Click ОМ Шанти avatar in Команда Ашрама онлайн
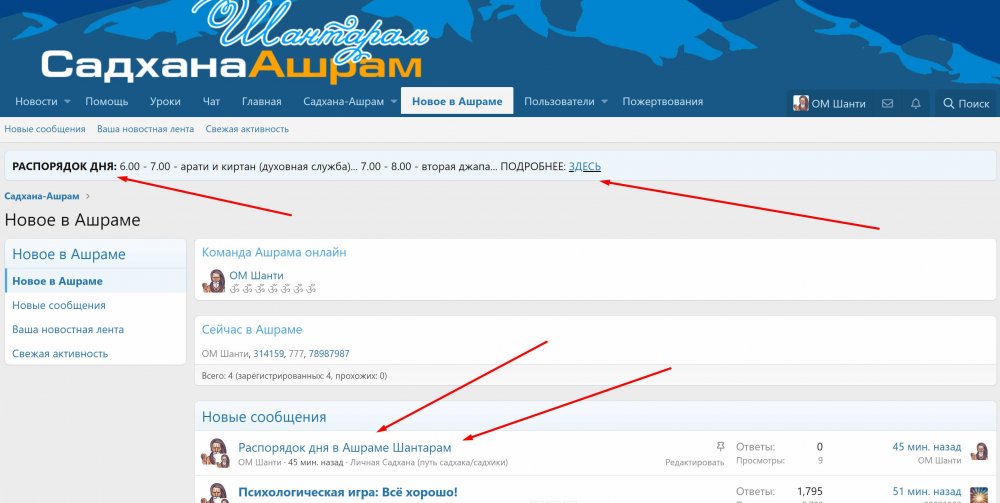This screenshot has width=1000, height=503. 214,281
